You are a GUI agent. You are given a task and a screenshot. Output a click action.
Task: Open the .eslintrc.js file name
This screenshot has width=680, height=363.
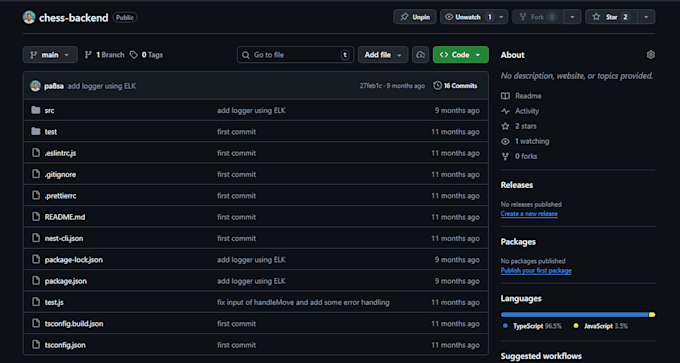(60, 153)
